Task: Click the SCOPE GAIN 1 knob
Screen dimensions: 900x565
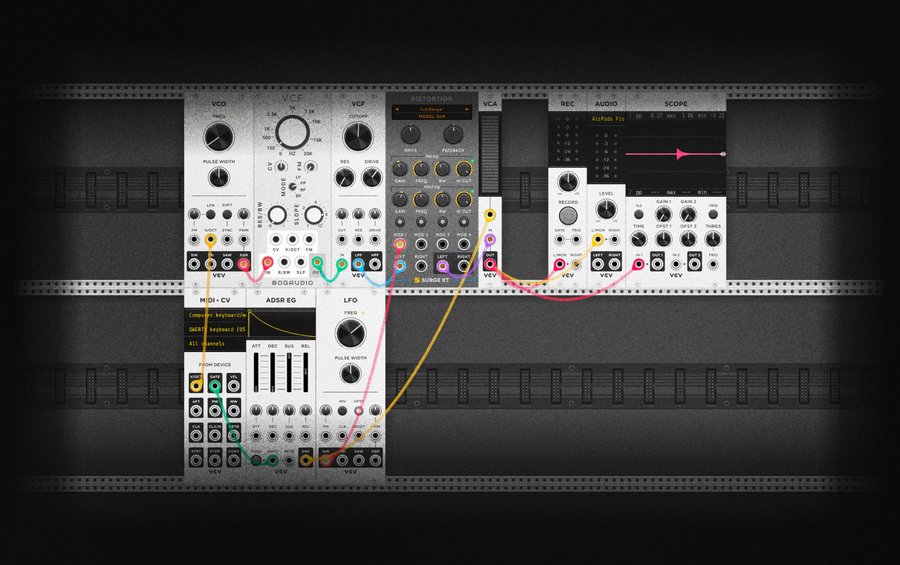Action: point(664,214)
